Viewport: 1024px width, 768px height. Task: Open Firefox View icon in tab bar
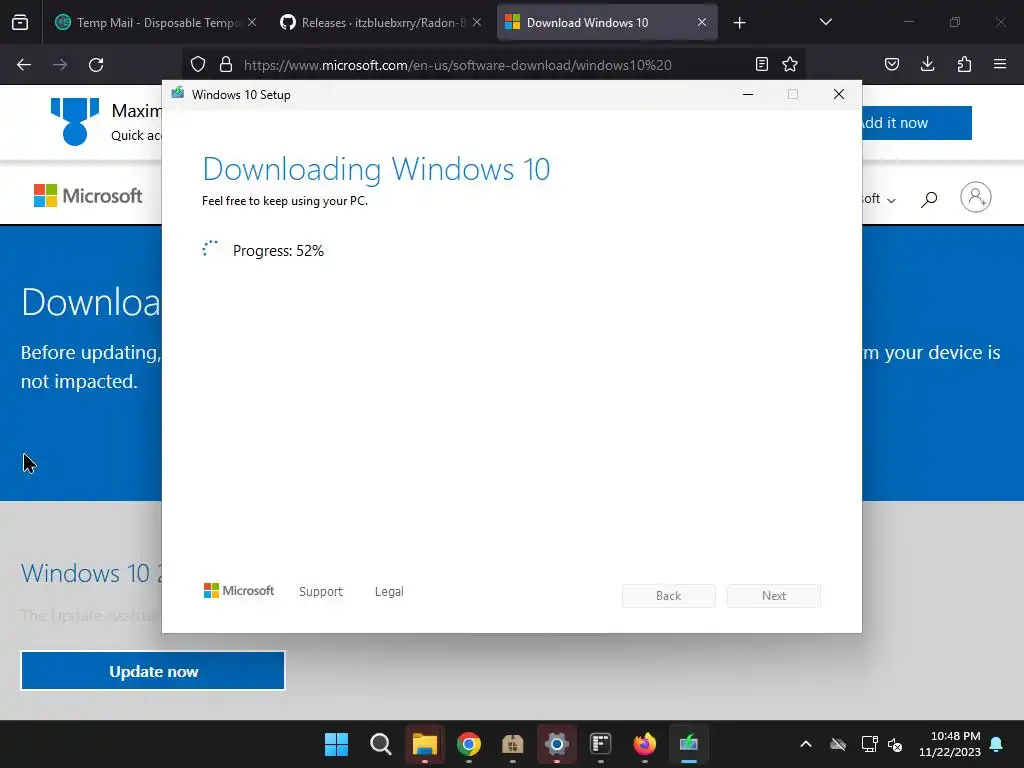[20, 23]
